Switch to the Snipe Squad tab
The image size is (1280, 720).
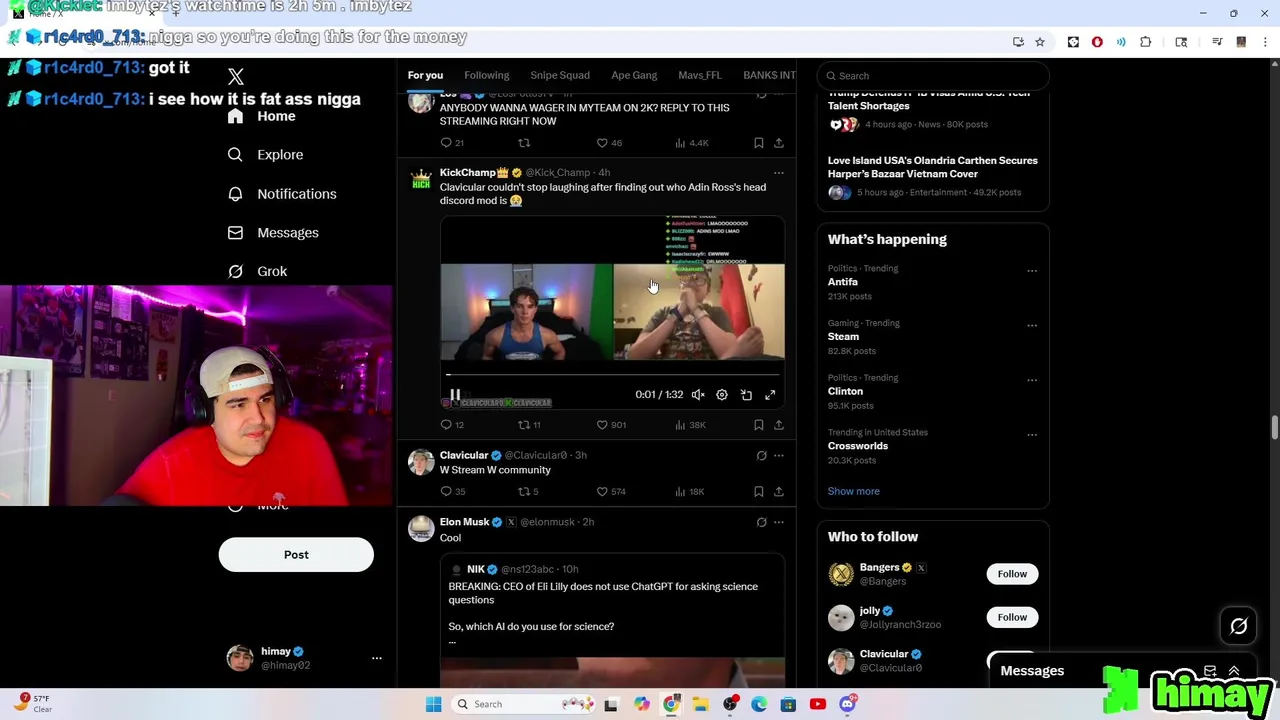click(560, 75)
